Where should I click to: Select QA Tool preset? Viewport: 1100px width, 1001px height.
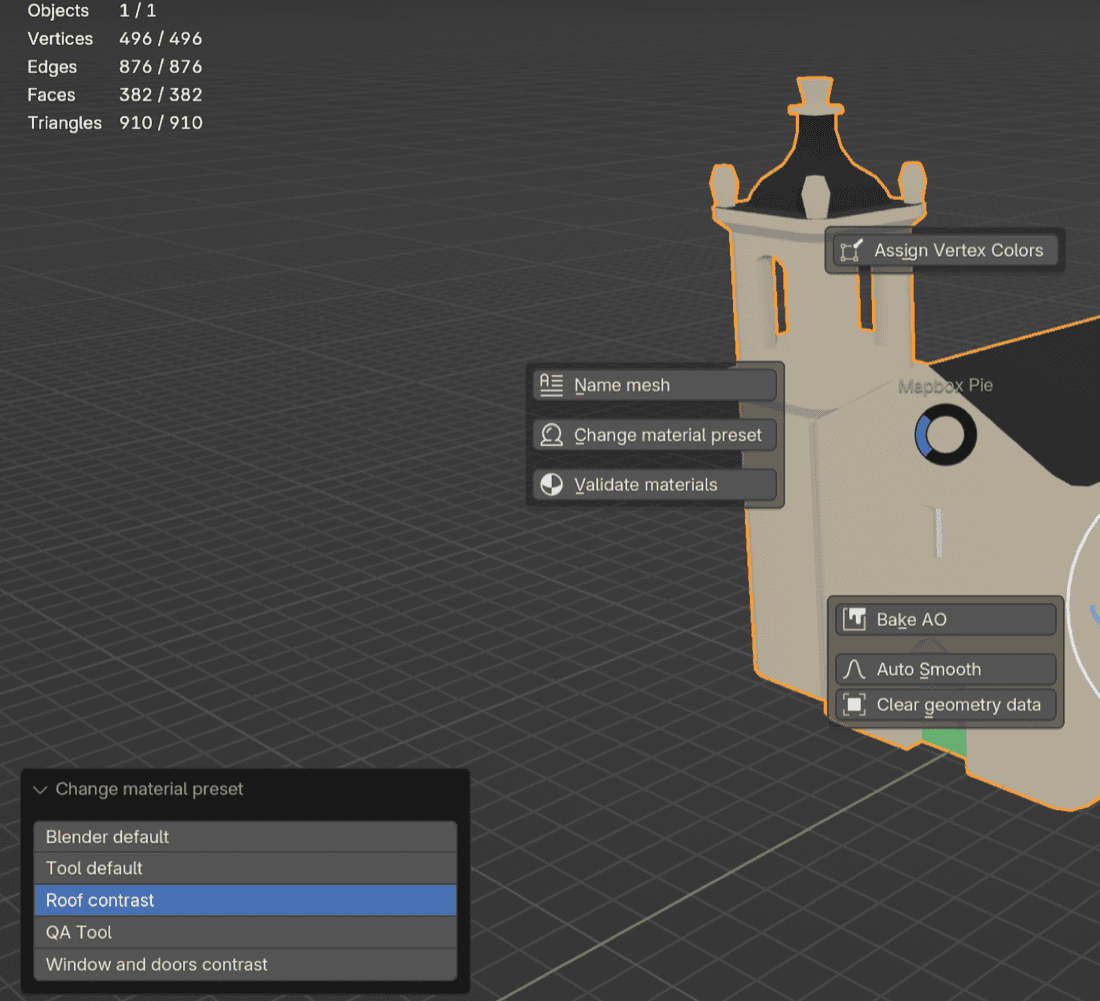[x=245, y=932]
